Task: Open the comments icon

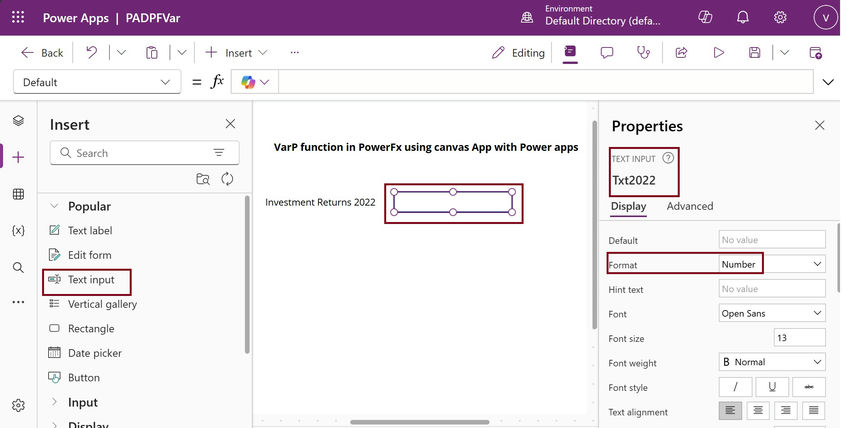Action: click(x=607, y=53)
